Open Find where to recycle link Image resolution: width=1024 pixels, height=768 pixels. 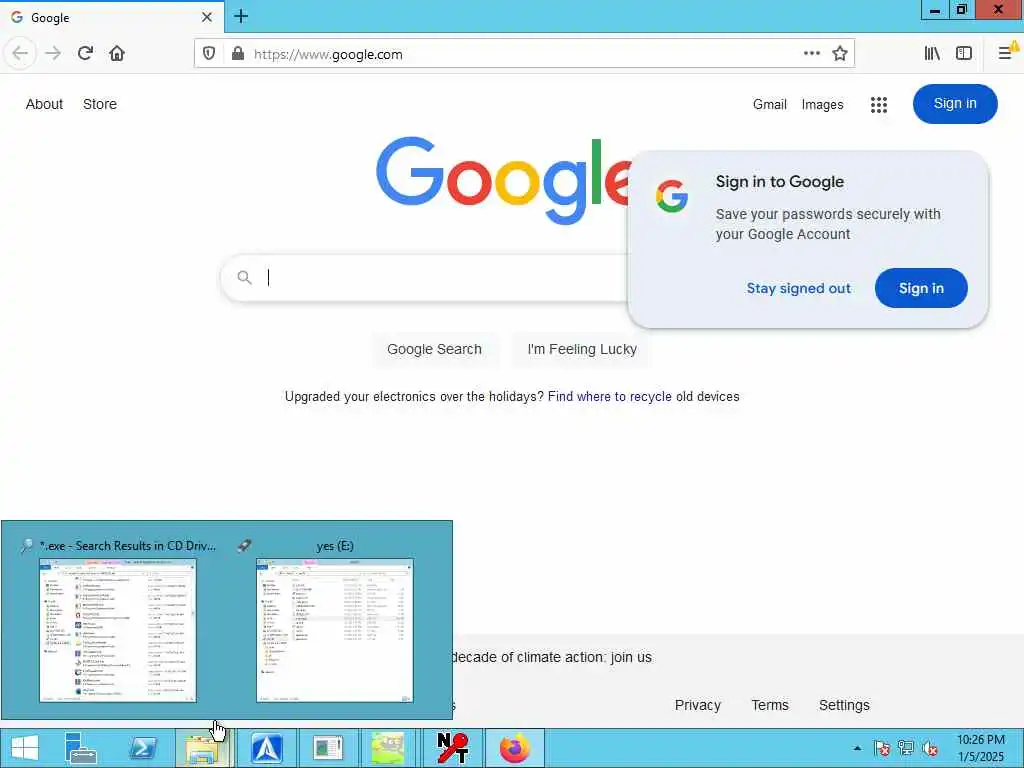pyautogui.click(x=609, y=396)
